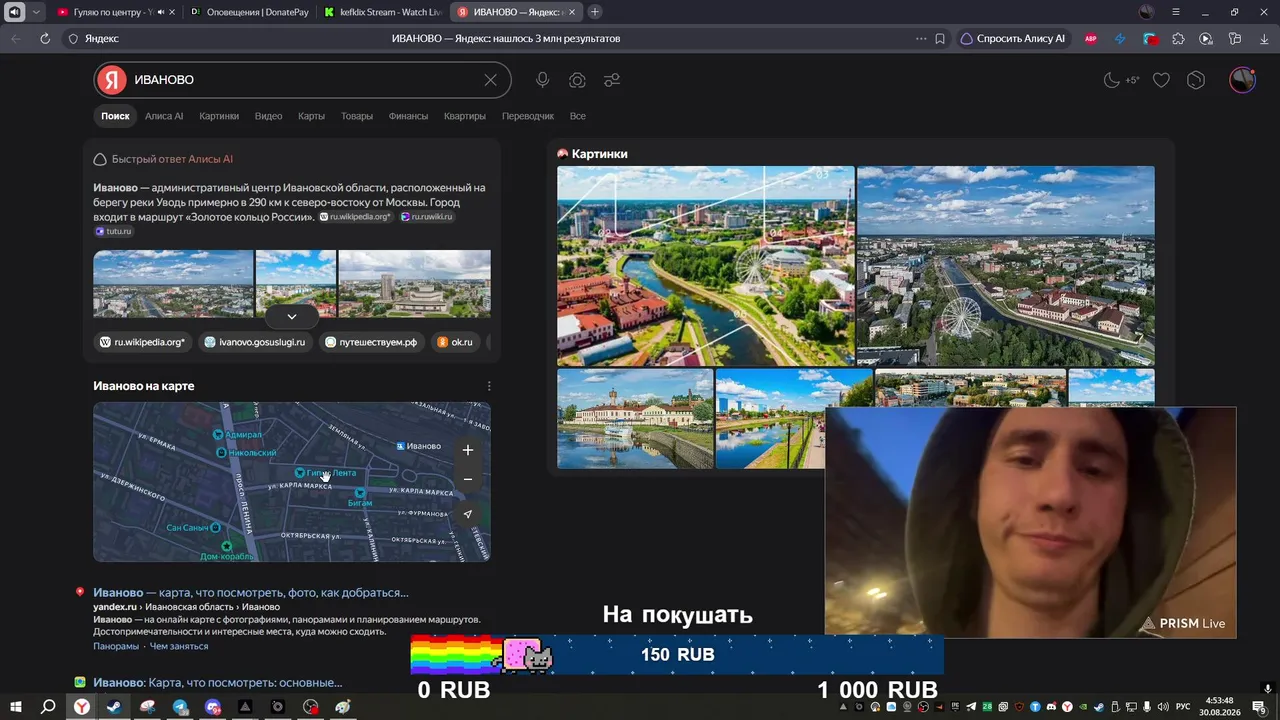Open the tutu.ru source reference

113,231
